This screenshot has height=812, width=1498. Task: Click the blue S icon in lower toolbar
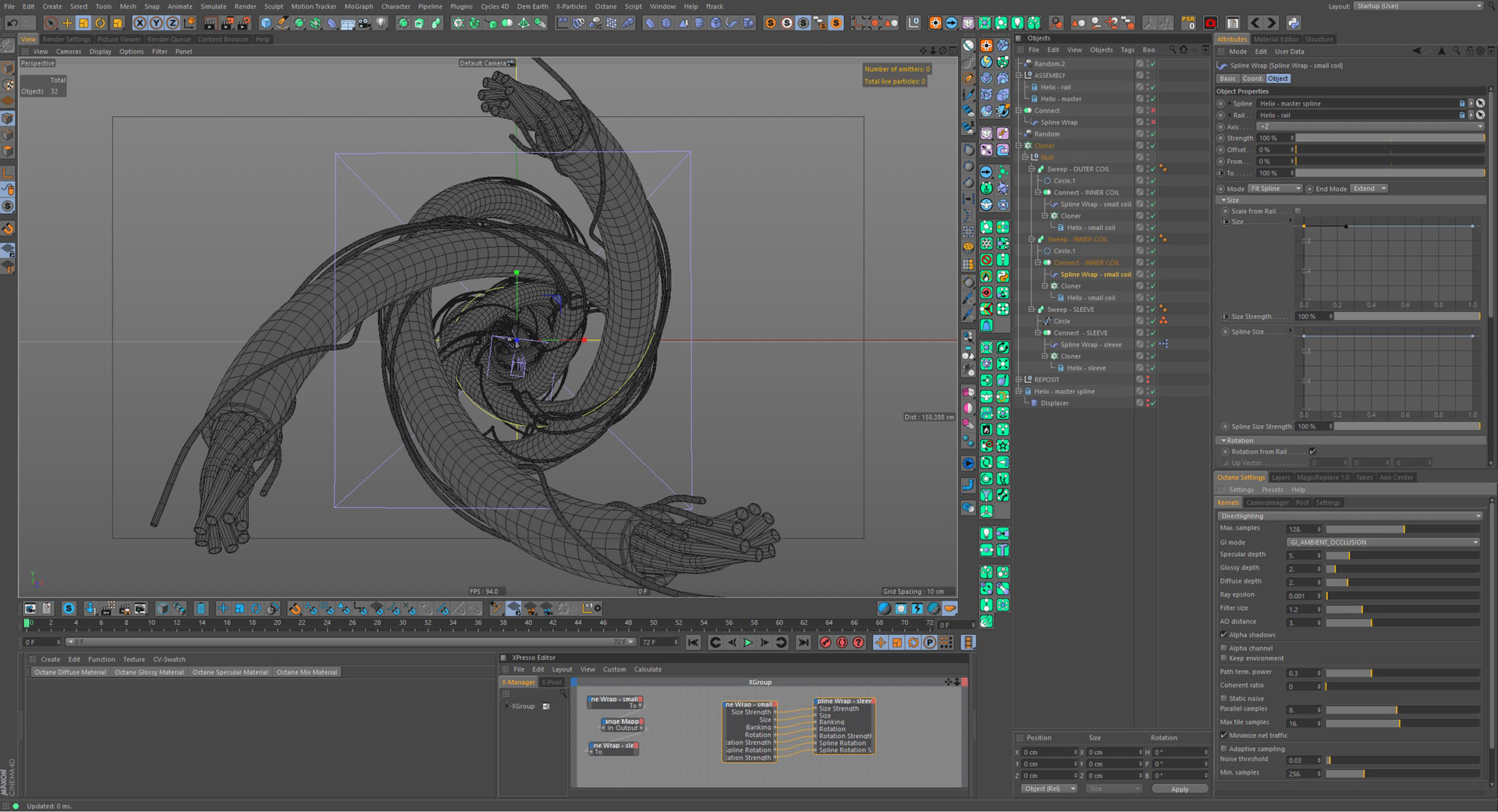click(69, 608)
